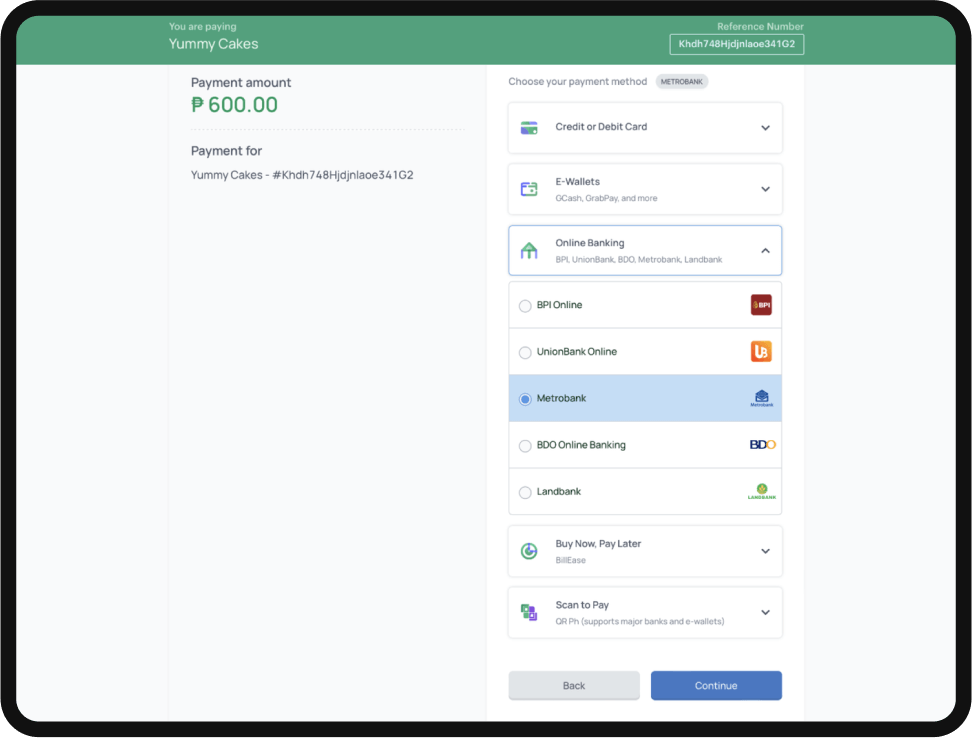Viewport: 972px width, 738px height.
Task: Click the BDO Online Banking label
Action: (x=581, y=445)
